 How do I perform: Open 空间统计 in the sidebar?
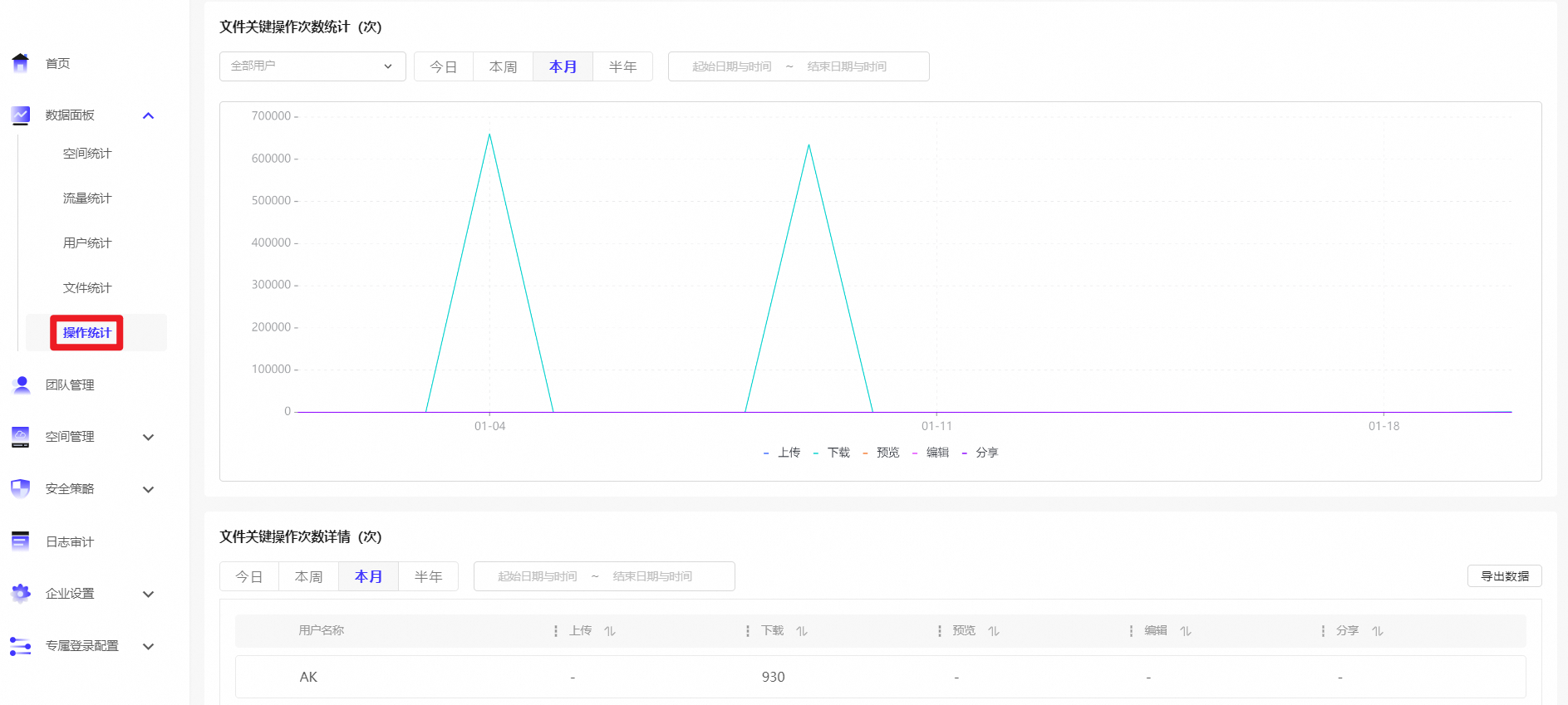87,154
